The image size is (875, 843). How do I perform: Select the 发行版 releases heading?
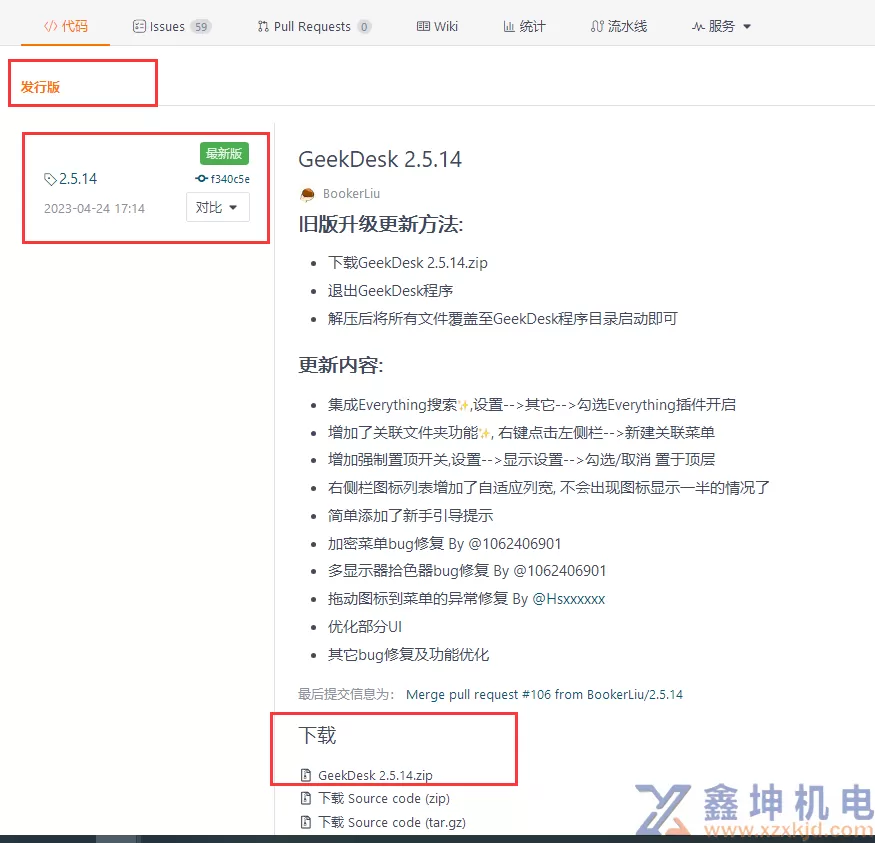coord(40,87)
